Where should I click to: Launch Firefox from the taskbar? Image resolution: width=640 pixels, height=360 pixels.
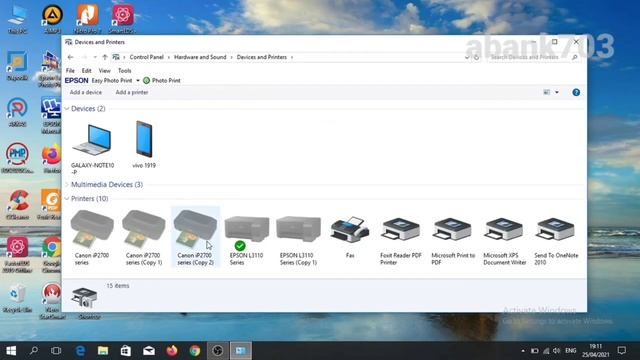[x=172, y=351]
